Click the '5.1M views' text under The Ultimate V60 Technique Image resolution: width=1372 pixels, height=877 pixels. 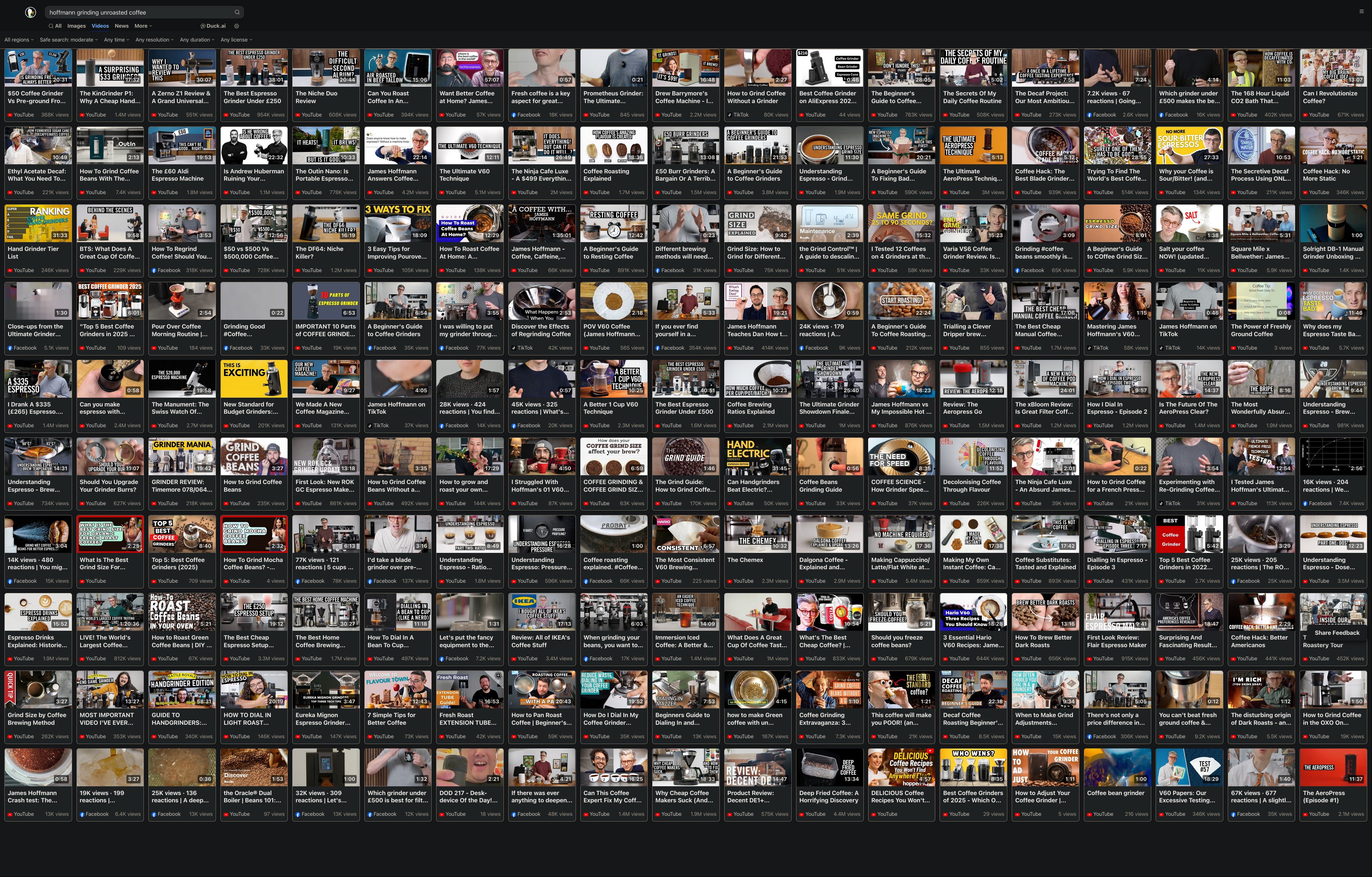(487, 193)
